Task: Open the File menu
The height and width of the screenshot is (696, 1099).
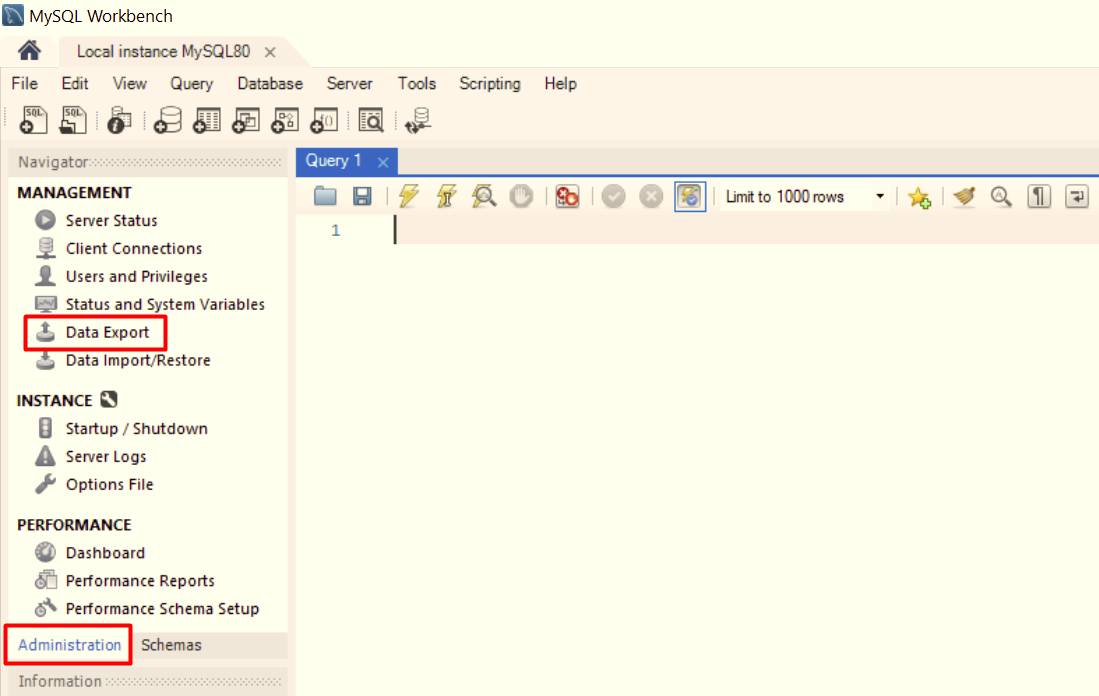Action: coord(25,83)
